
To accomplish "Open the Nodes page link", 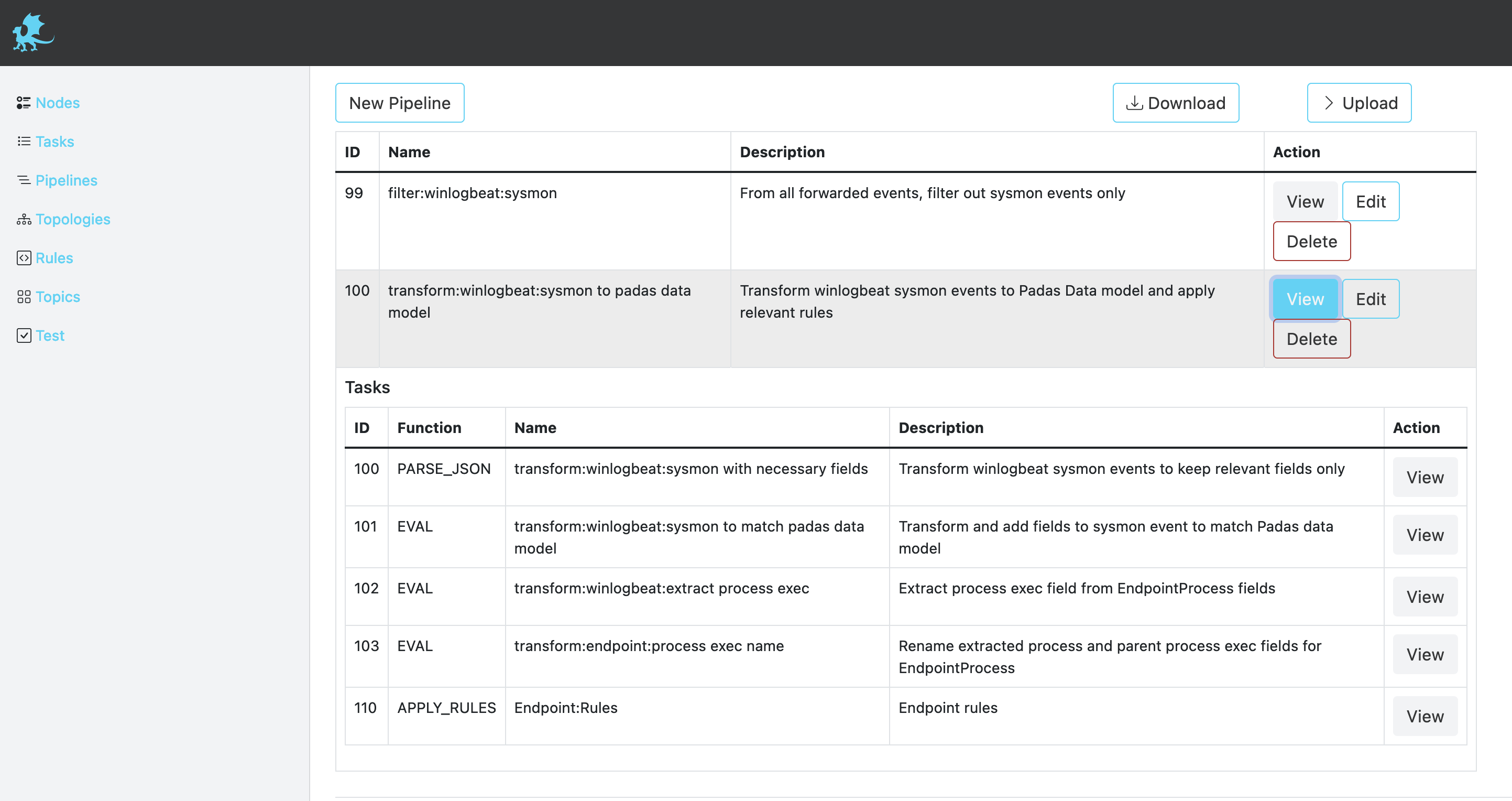I will click(x=58, y=103).
